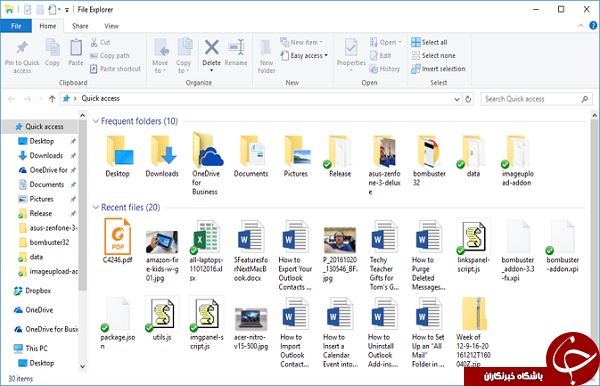Select the linkspanel-script.js file

[x=473, y=246]
